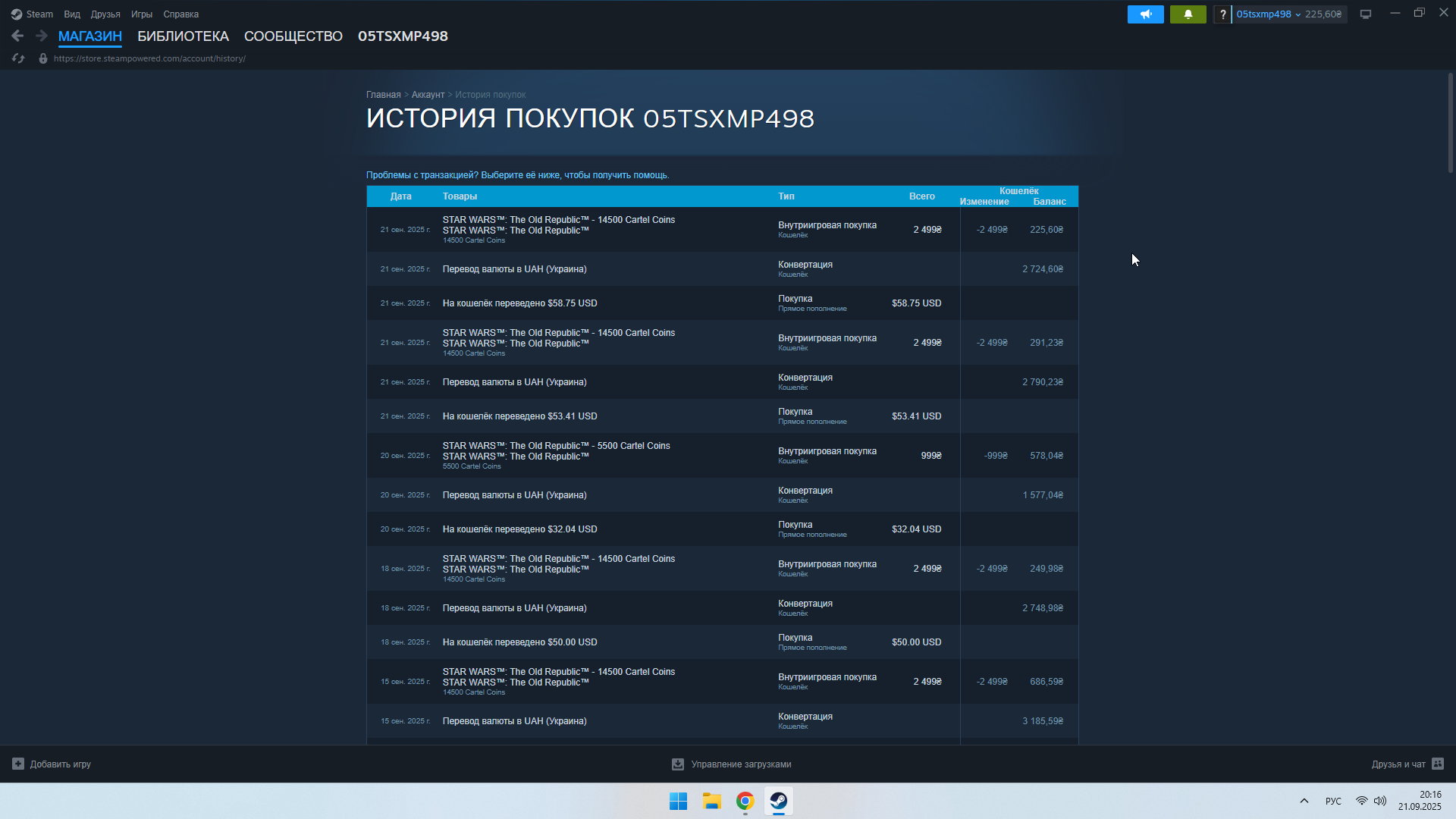
Task: Select the purchase row with 291,23₴ balance
Action: point(722,343)
